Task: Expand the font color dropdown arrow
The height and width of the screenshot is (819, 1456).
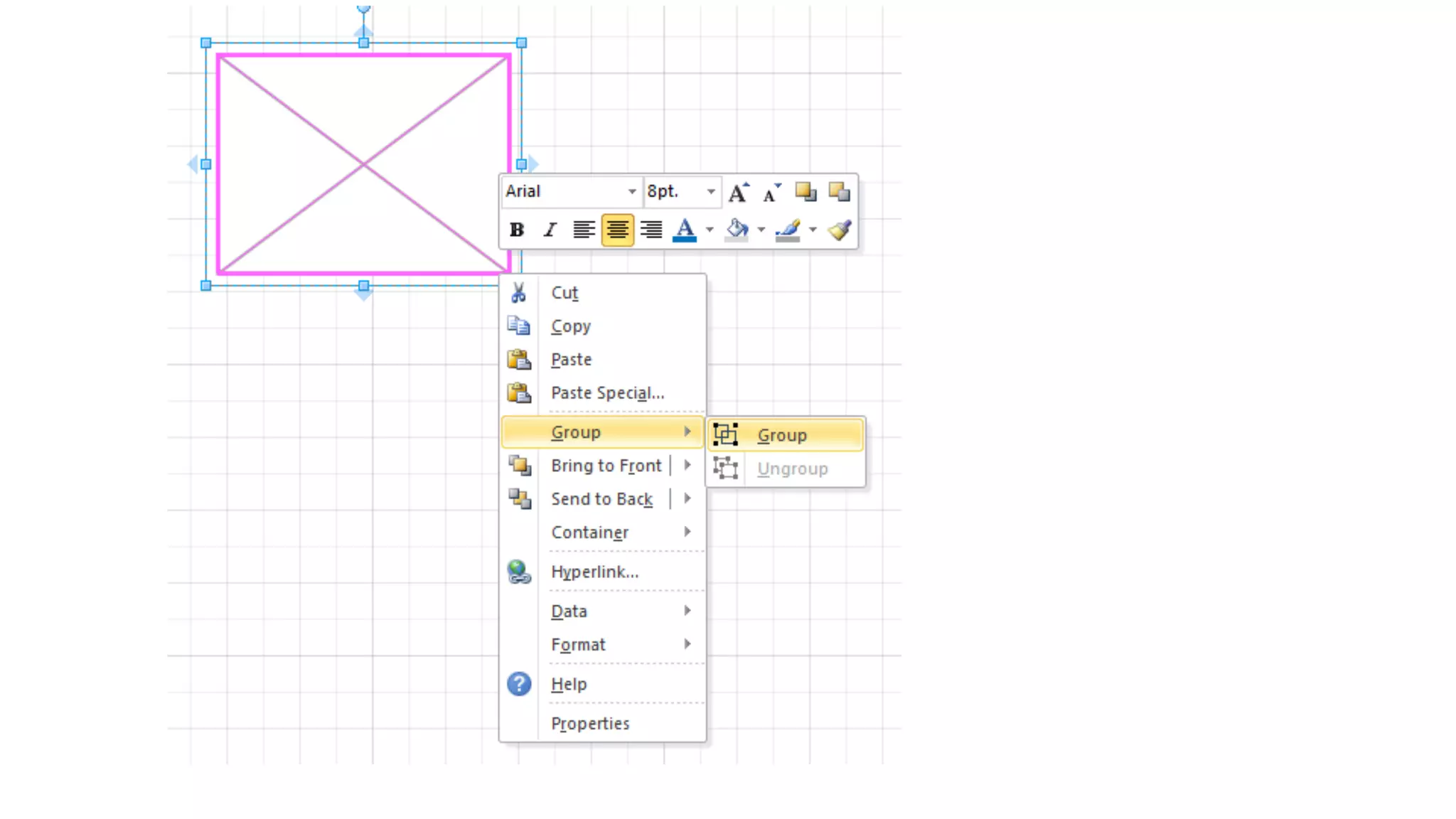Action: [x=709, y=230]
